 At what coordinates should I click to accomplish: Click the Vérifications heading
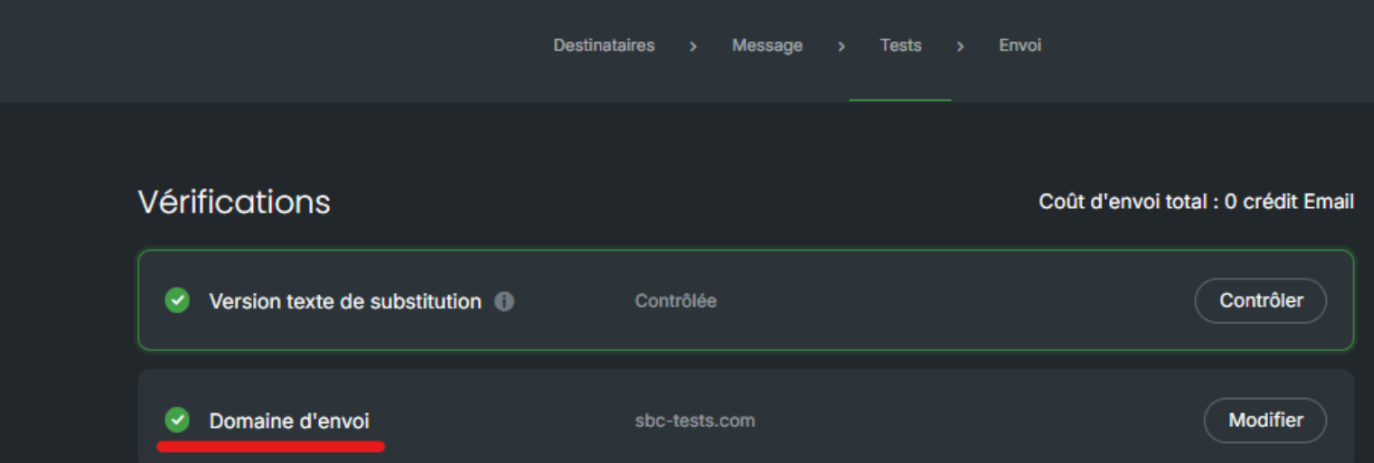click(234, 202)
